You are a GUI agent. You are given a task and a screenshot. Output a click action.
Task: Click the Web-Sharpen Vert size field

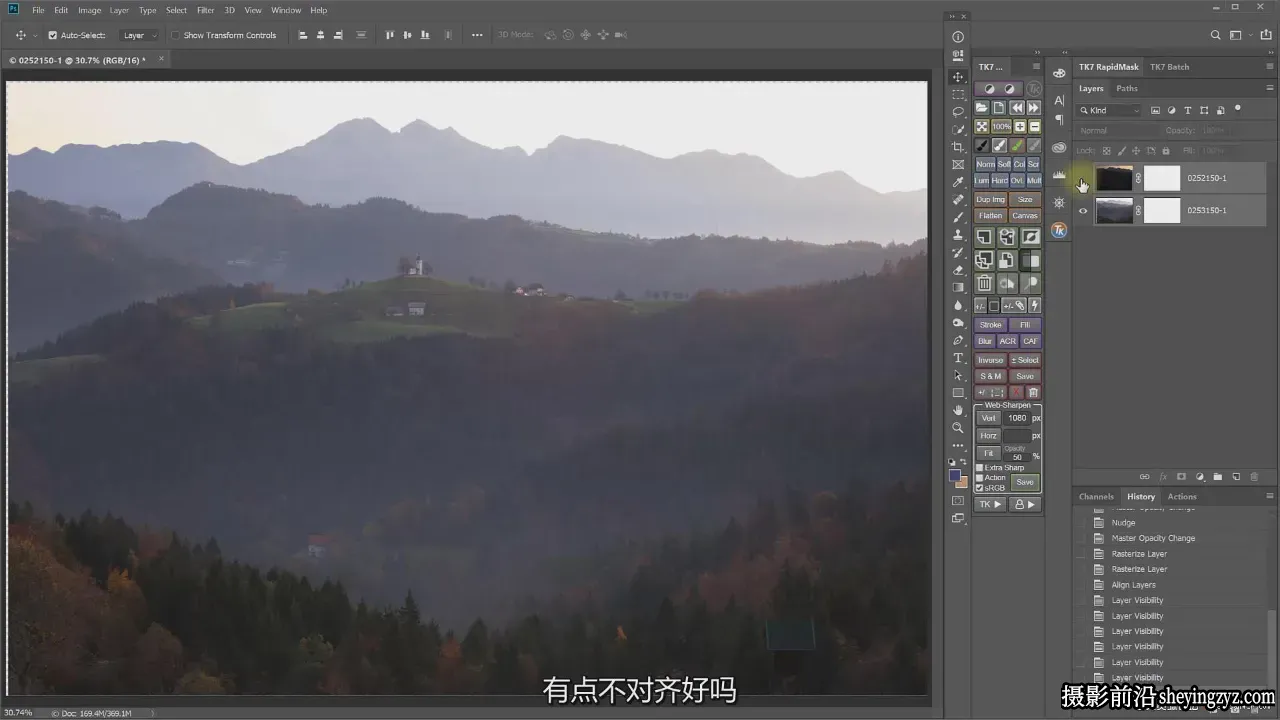[x=1017, y=418]
